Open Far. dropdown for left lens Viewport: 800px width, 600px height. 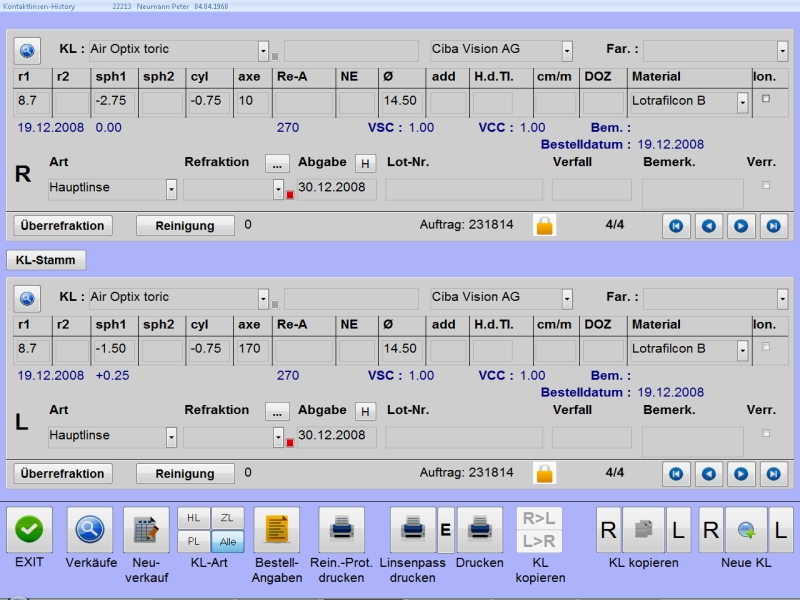click(x=783, y=299)
